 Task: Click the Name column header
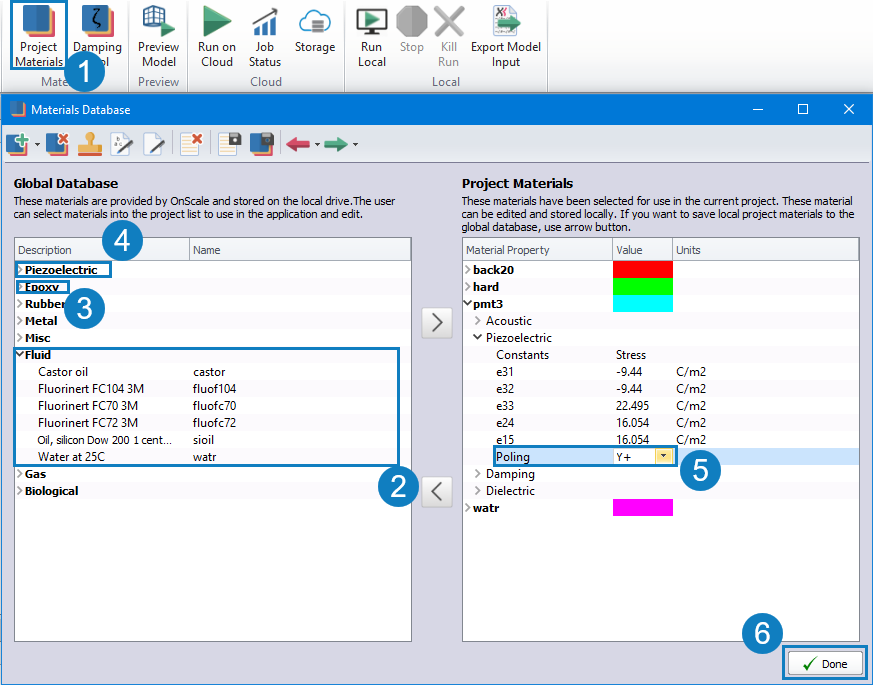(300, 250)
